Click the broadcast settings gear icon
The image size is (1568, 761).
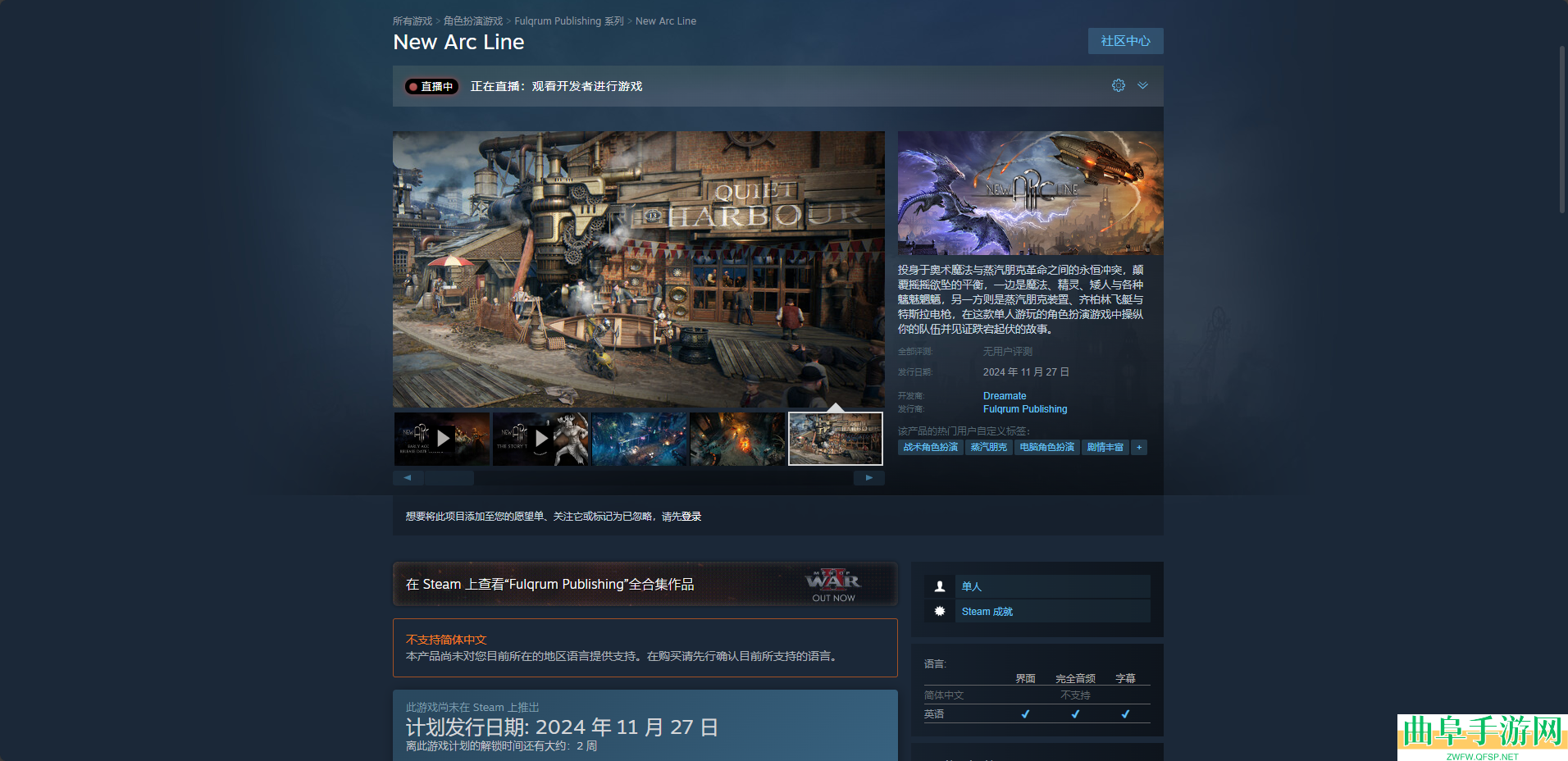1118,85
